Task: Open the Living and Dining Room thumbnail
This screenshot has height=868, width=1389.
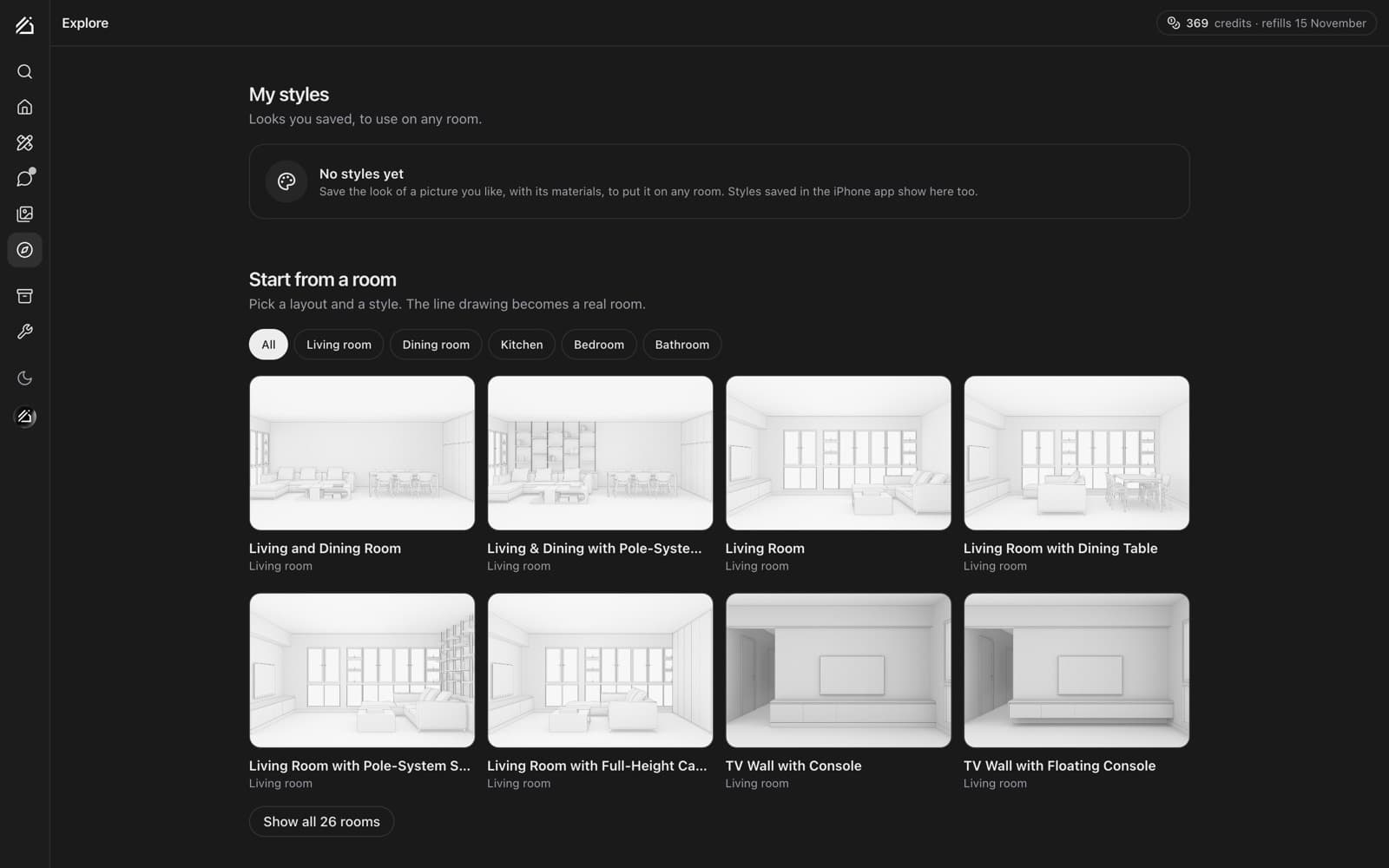Action: (x=362, y=453)
